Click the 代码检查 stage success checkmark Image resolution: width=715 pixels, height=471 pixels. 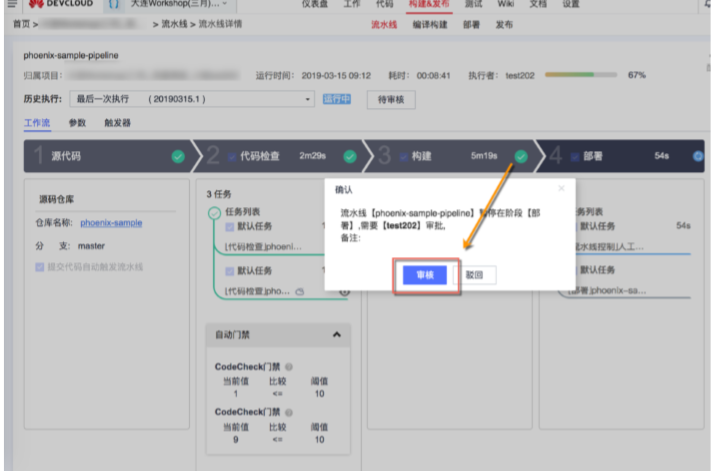[350, 156]
